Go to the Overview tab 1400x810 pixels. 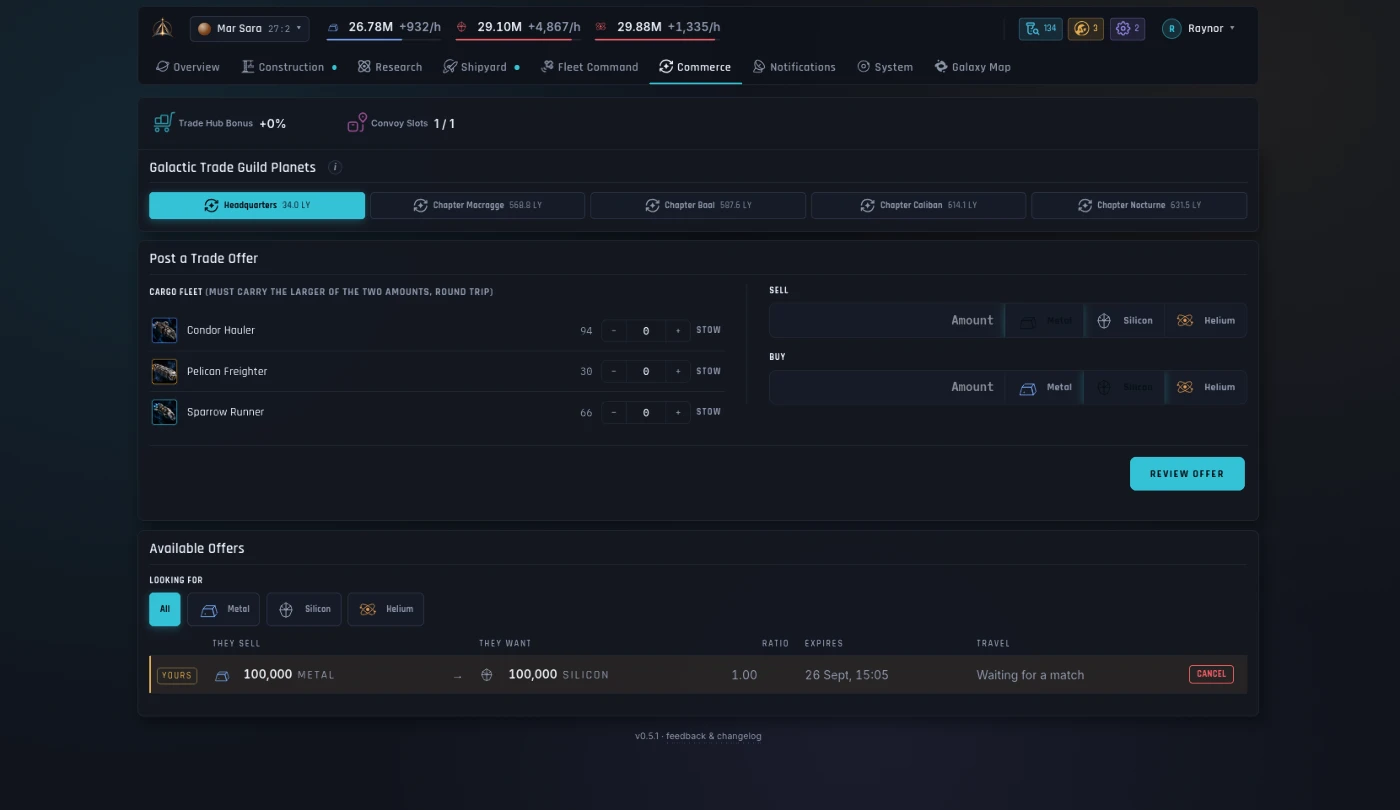(188, 67)
